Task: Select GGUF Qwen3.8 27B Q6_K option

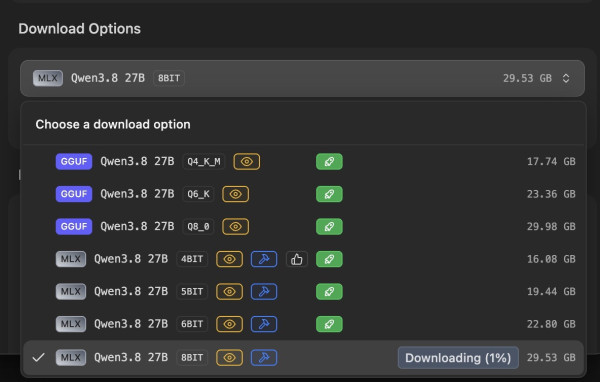Action: pos(303,194)
